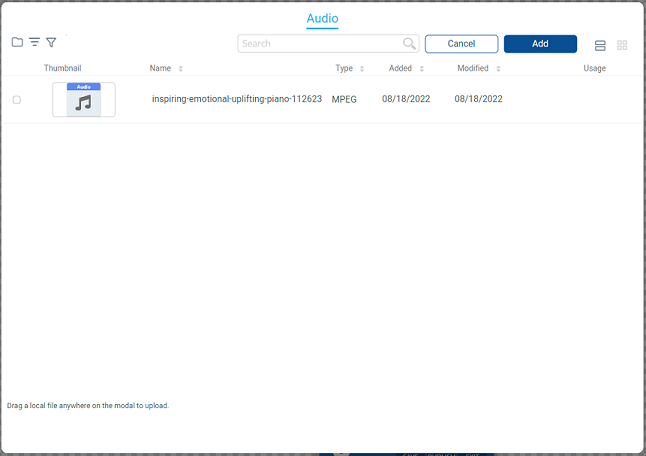Check the inspiring-emotional-uplifting-piano file checkbox
The height and width of the screenshot is (456, 646).
[17, 100]
